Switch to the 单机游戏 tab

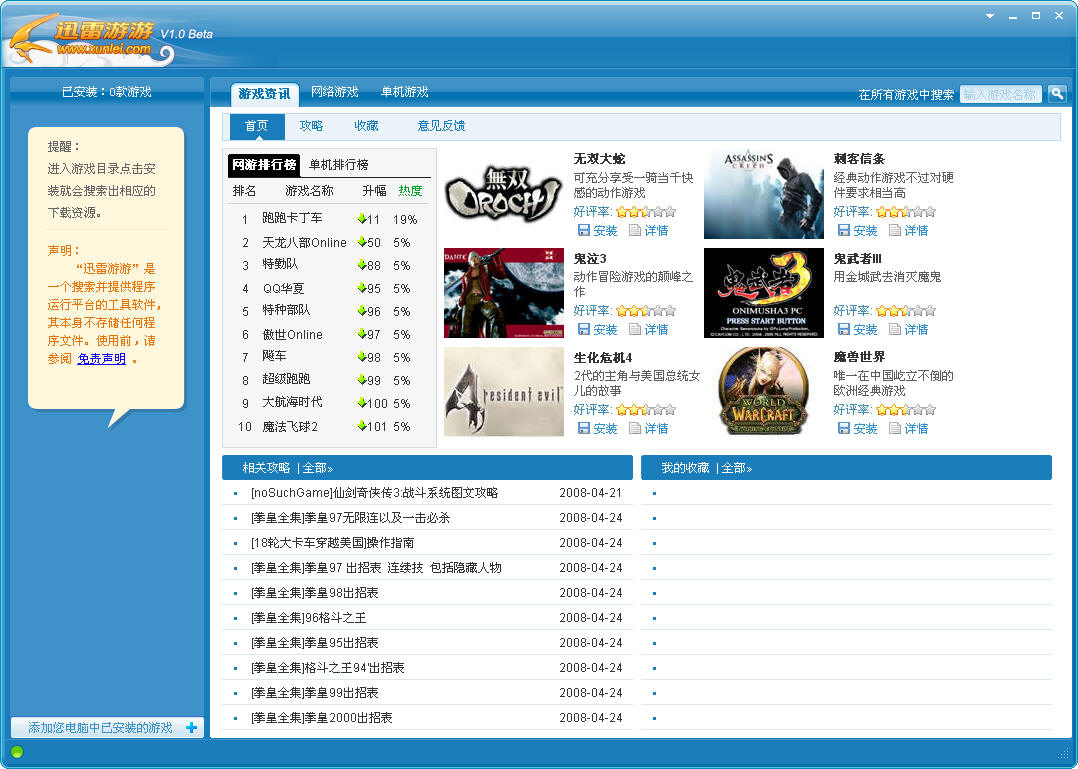[x=405, y=92]
